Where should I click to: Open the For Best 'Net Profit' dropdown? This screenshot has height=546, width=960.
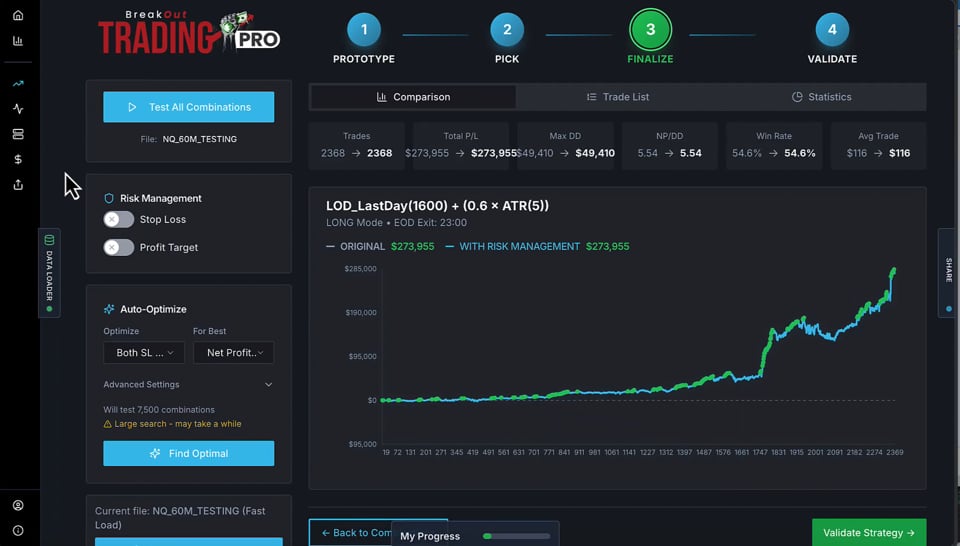tap(233, 353)
